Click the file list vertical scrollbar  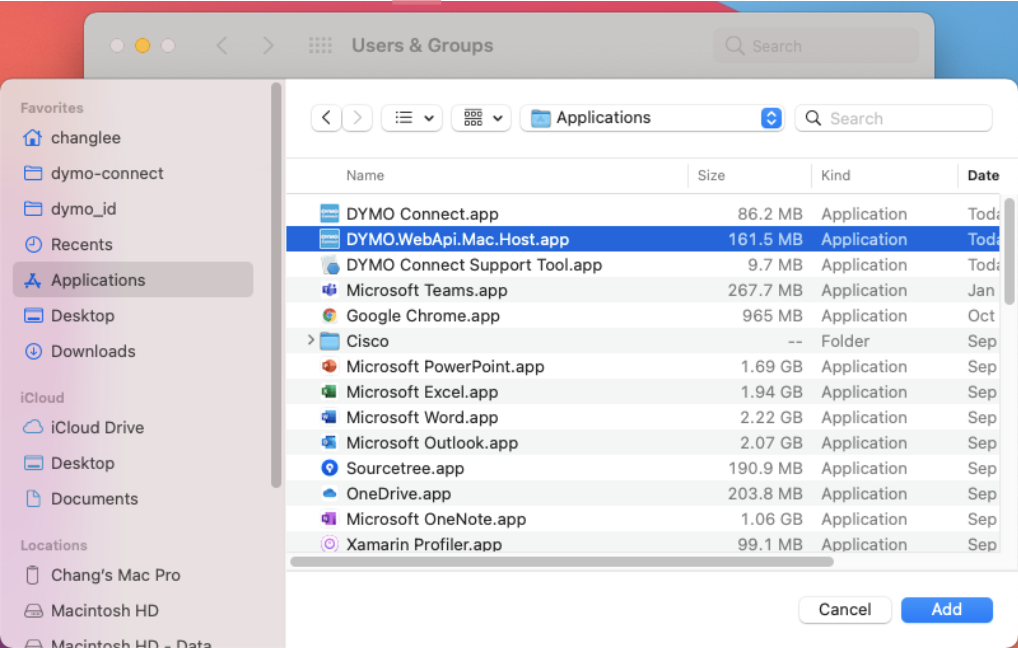1009,252
